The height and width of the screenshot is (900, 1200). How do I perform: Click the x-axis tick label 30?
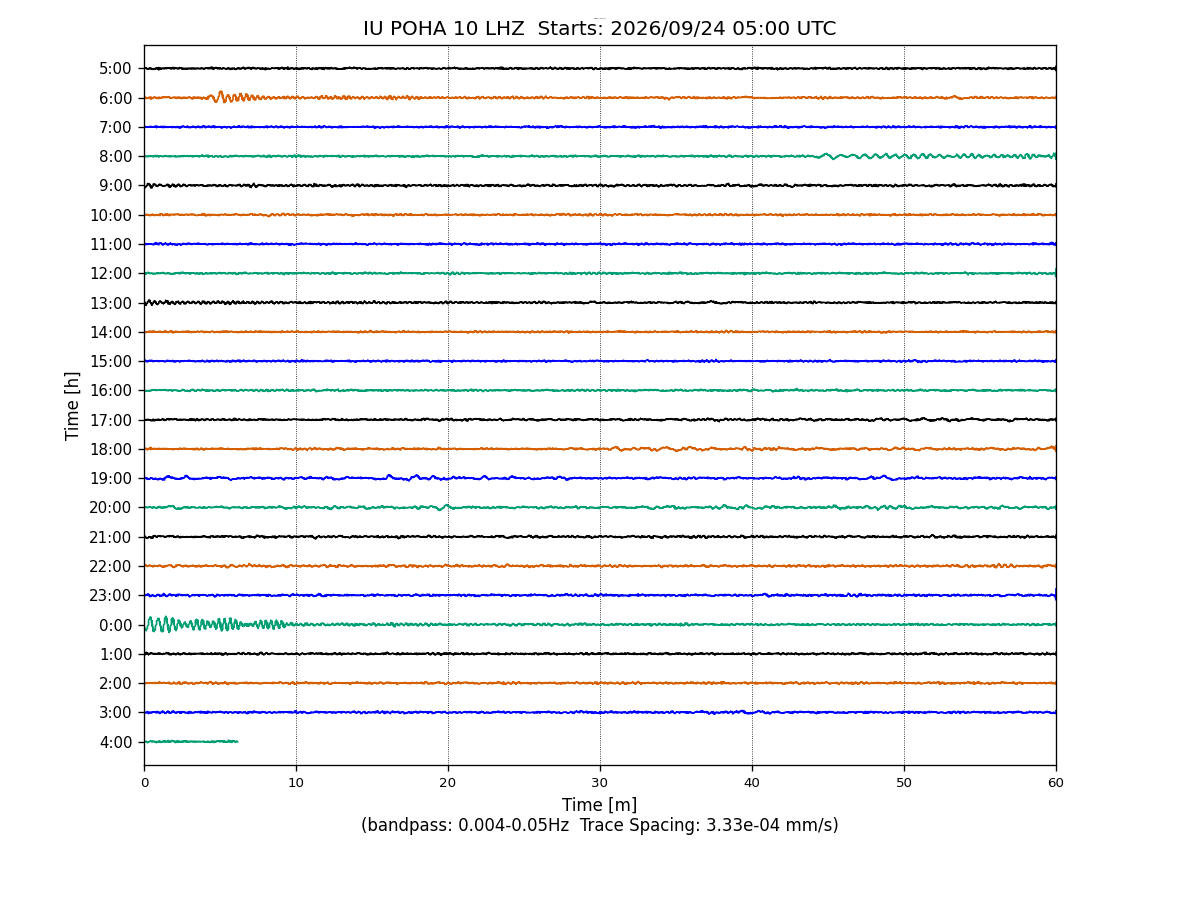(600, 783)
